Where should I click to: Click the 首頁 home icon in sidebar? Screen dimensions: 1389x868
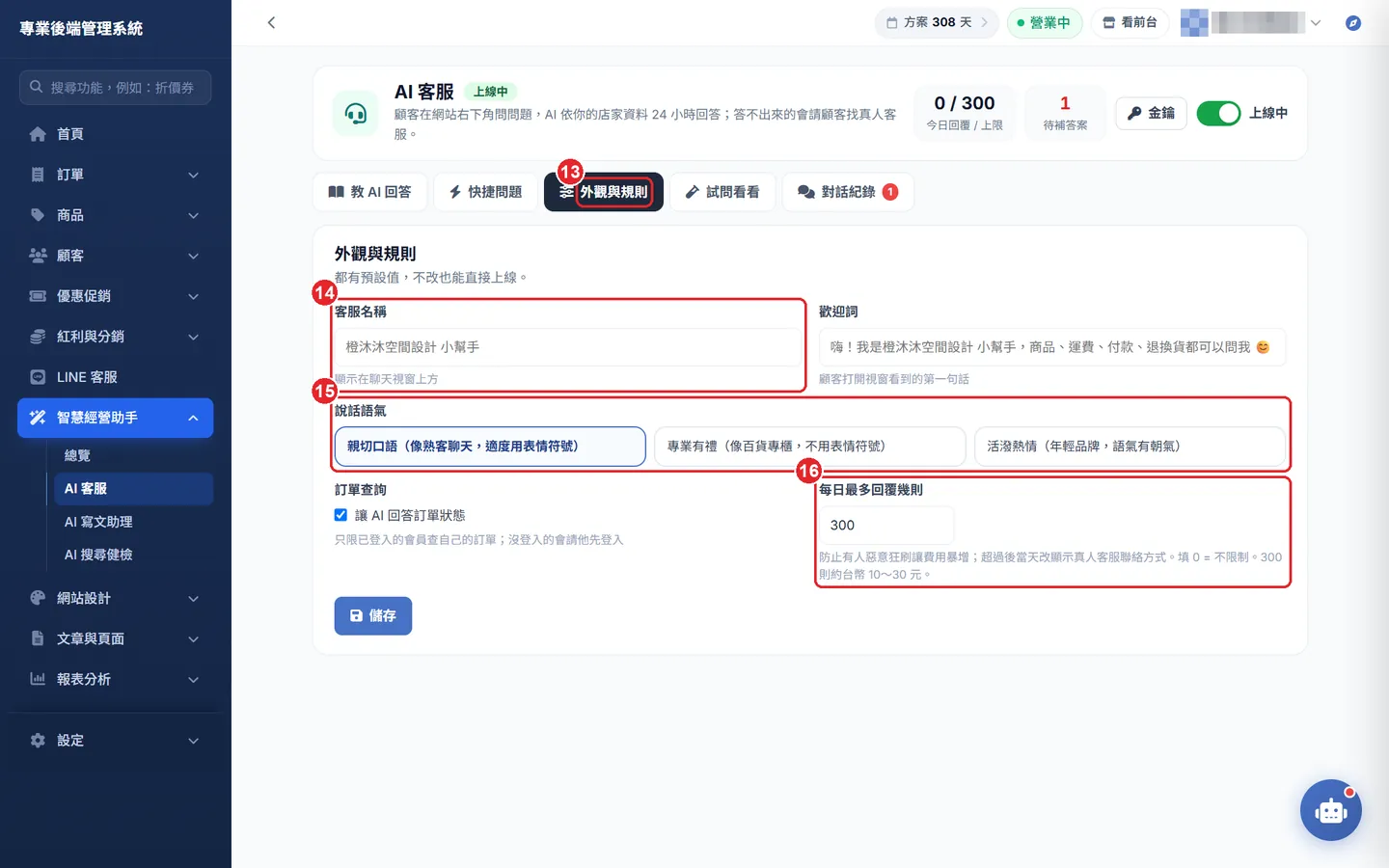[38, 134]
